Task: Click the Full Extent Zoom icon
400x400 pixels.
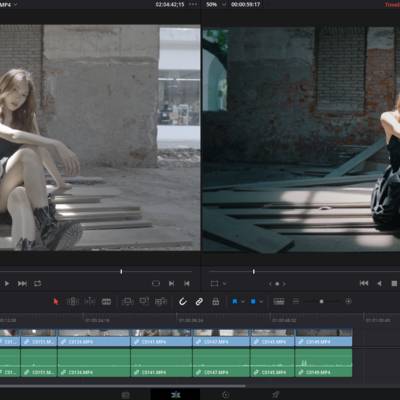Action: pos(279,301)
